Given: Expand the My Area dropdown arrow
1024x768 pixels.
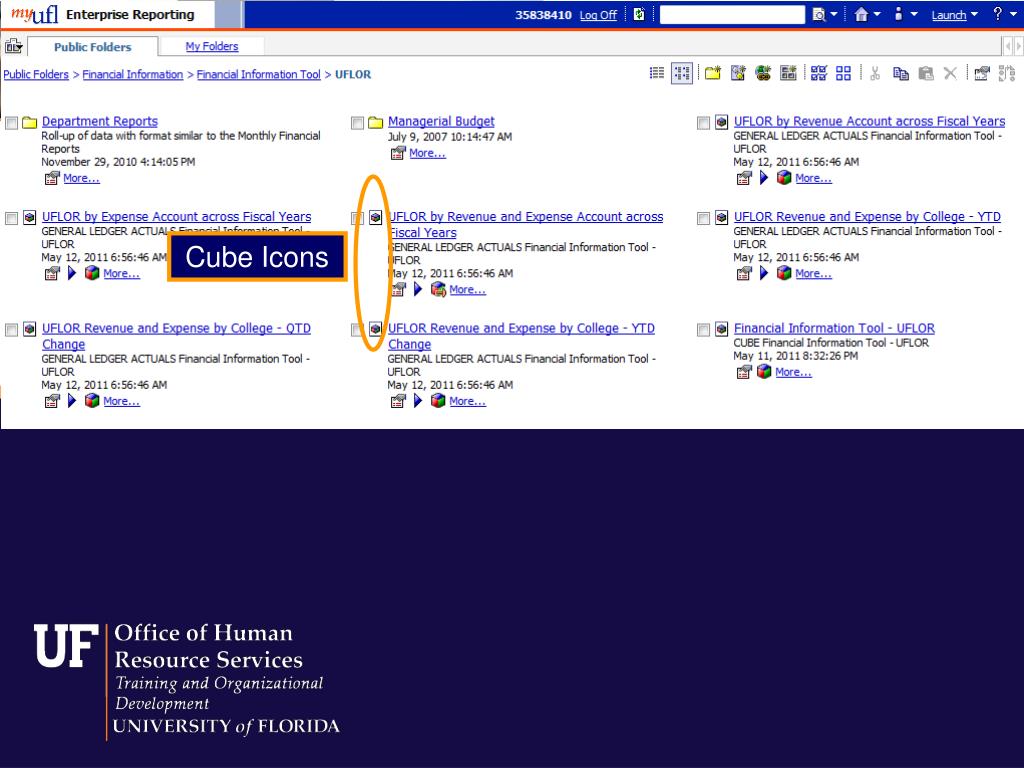Looking at the screenshot, I should click(914, 14).
